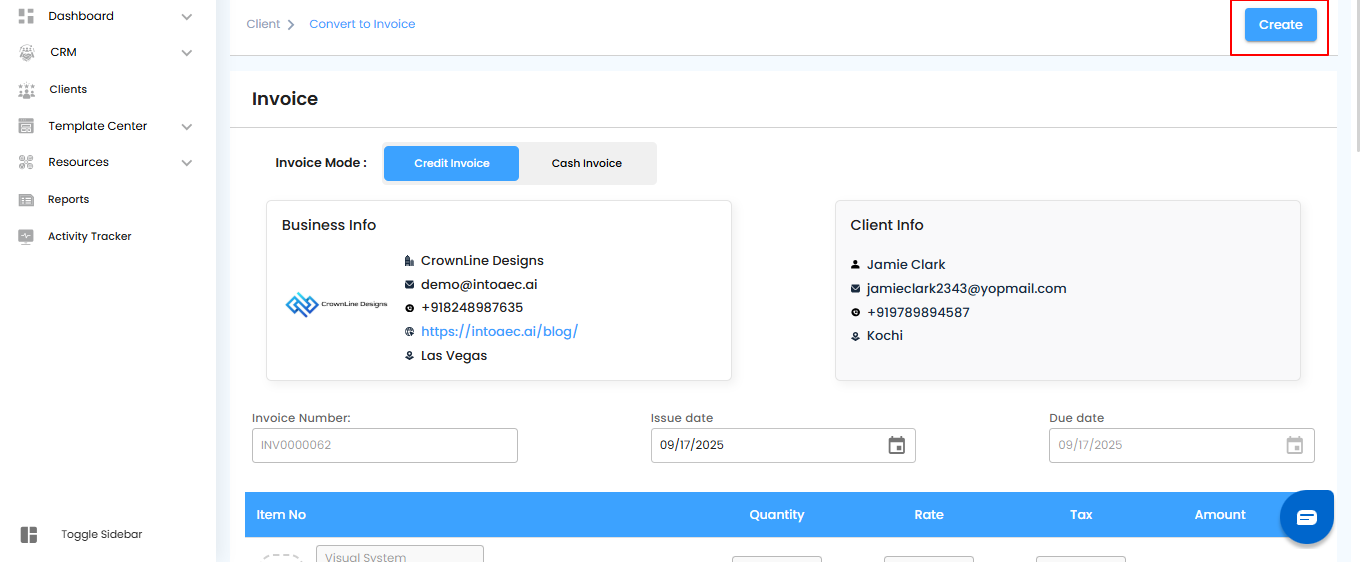Click the Toggle Sidebar layout icon
Image resolution: width=1365 pixels, height=562 pixels.
(29, 535)
